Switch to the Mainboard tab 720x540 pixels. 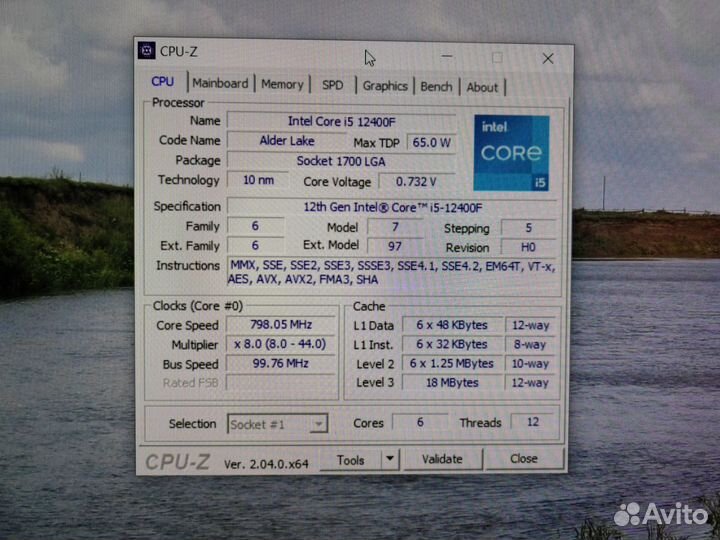click(220, 84)
